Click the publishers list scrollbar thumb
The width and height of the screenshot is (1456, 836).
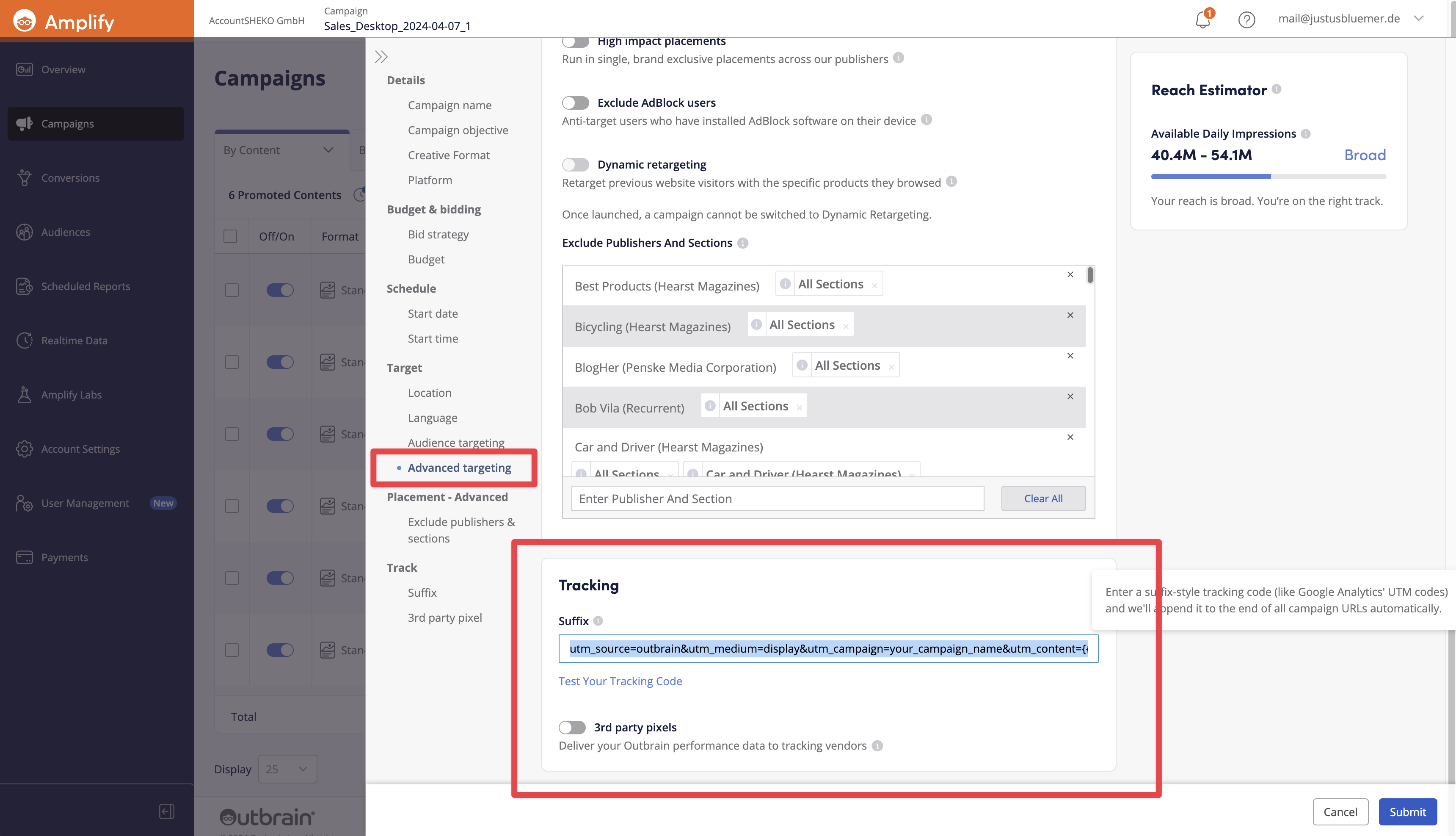click(x=1089, y=276)
